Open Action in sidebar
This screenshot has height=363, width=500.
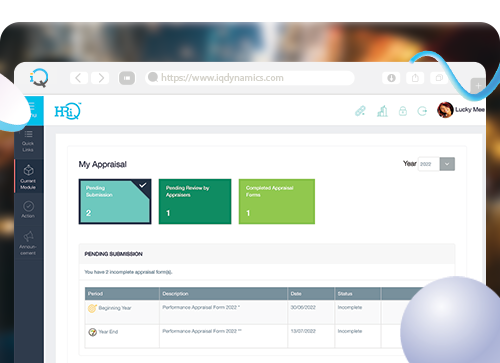tap(28, 209)
